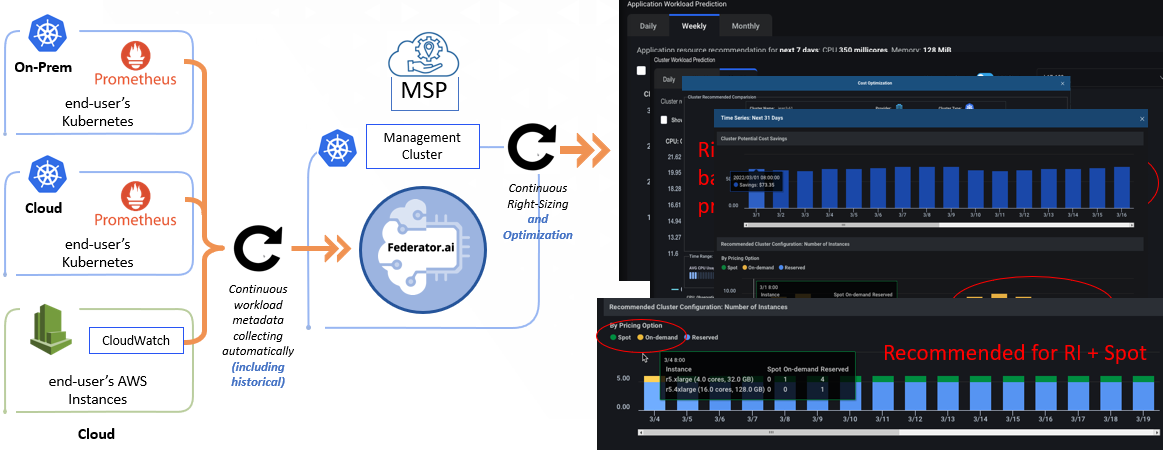Viewport: 1163px width, 450px height.
Task: Click the Kubernetes icon beside Management Cluster
Action: (337, 148)
